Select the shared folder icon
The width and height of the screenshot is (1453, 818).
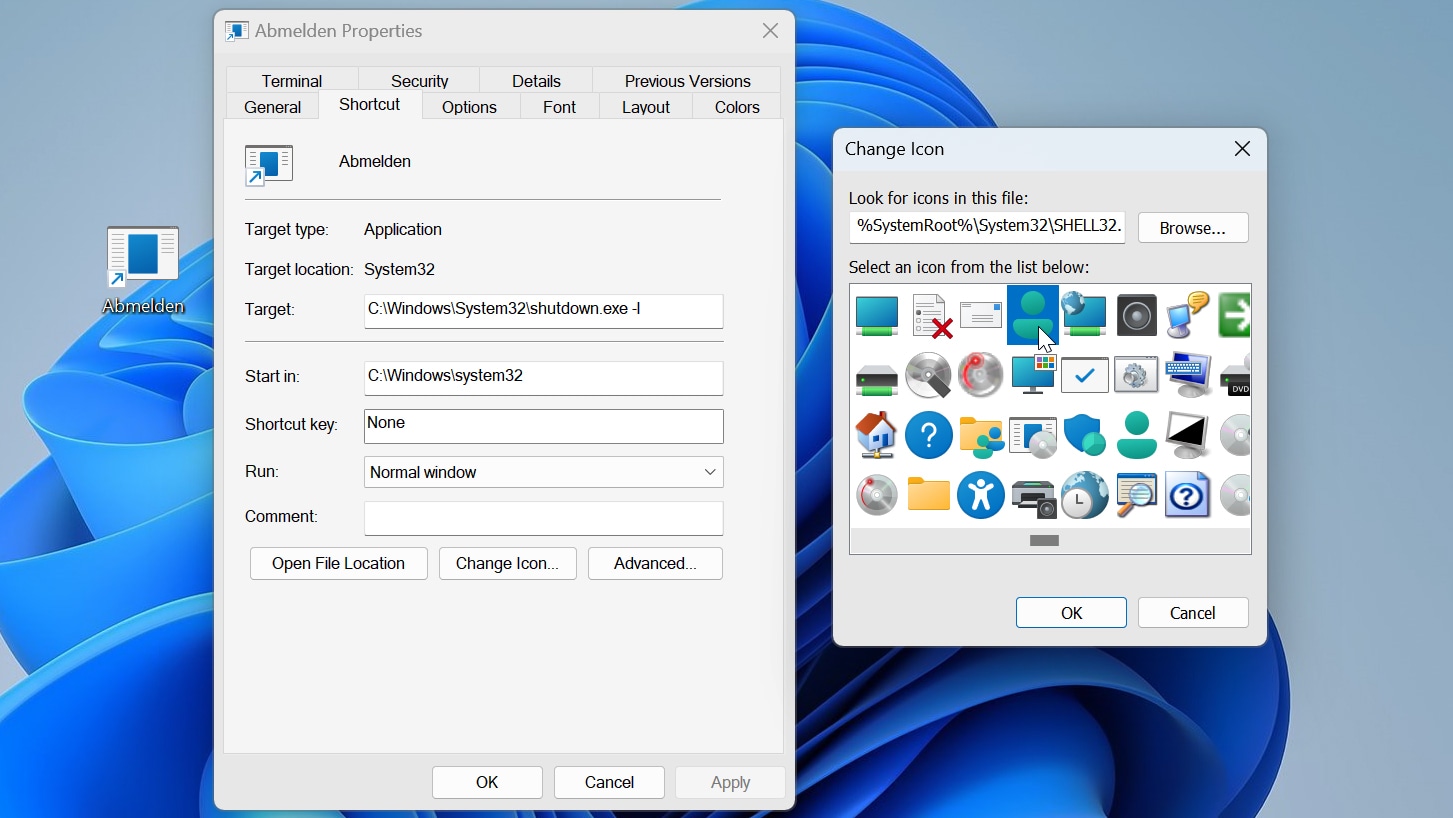click(x=981, y=435)
